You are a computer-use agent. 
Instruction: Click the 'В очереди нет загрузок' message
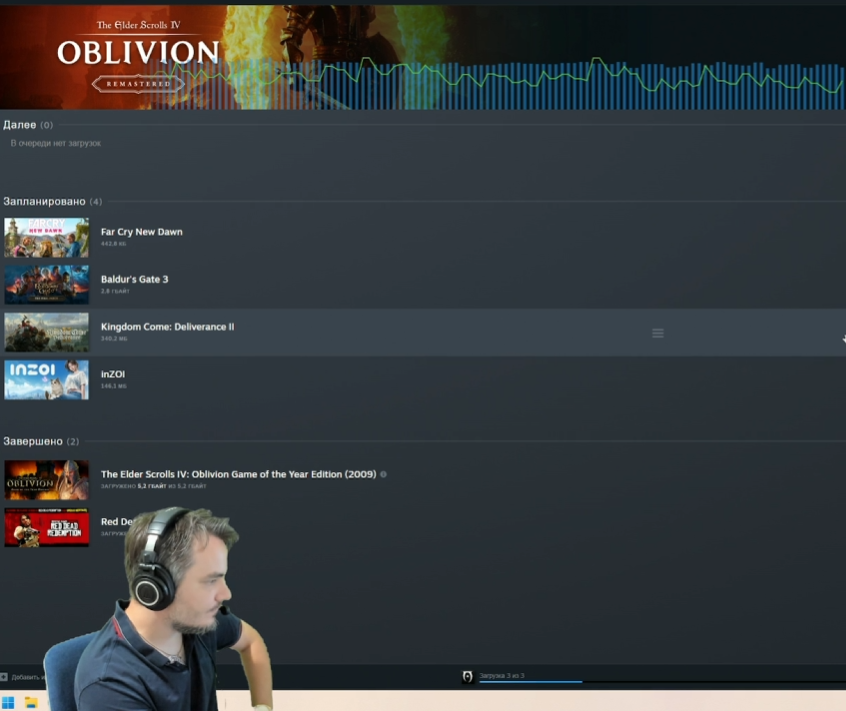[x=56, y=143]
